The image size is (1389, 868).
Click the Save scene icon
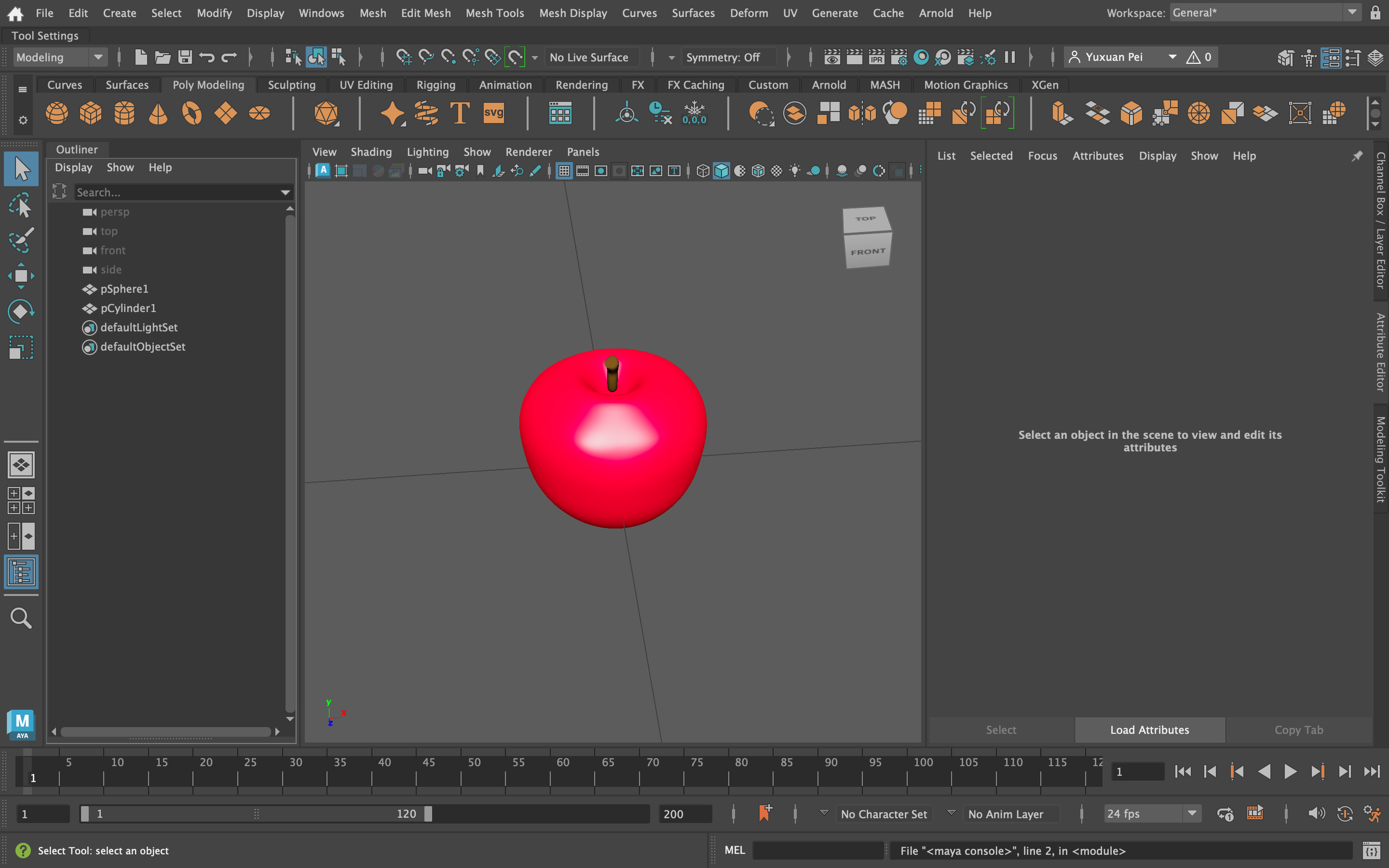[184, 57]
